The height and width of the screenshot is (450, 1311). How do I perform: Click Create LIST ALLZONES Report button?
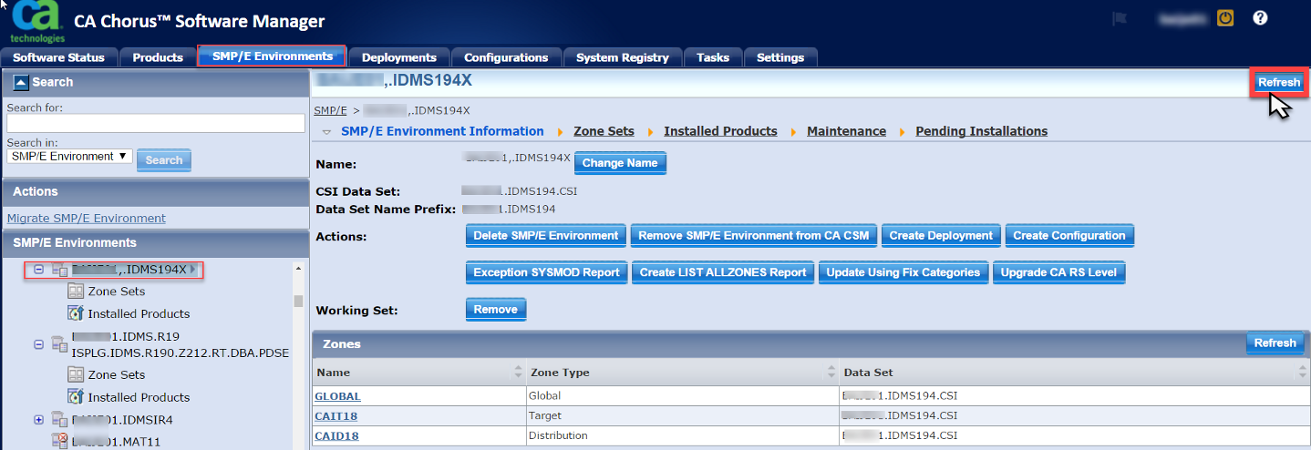click(x=723, y=272)
